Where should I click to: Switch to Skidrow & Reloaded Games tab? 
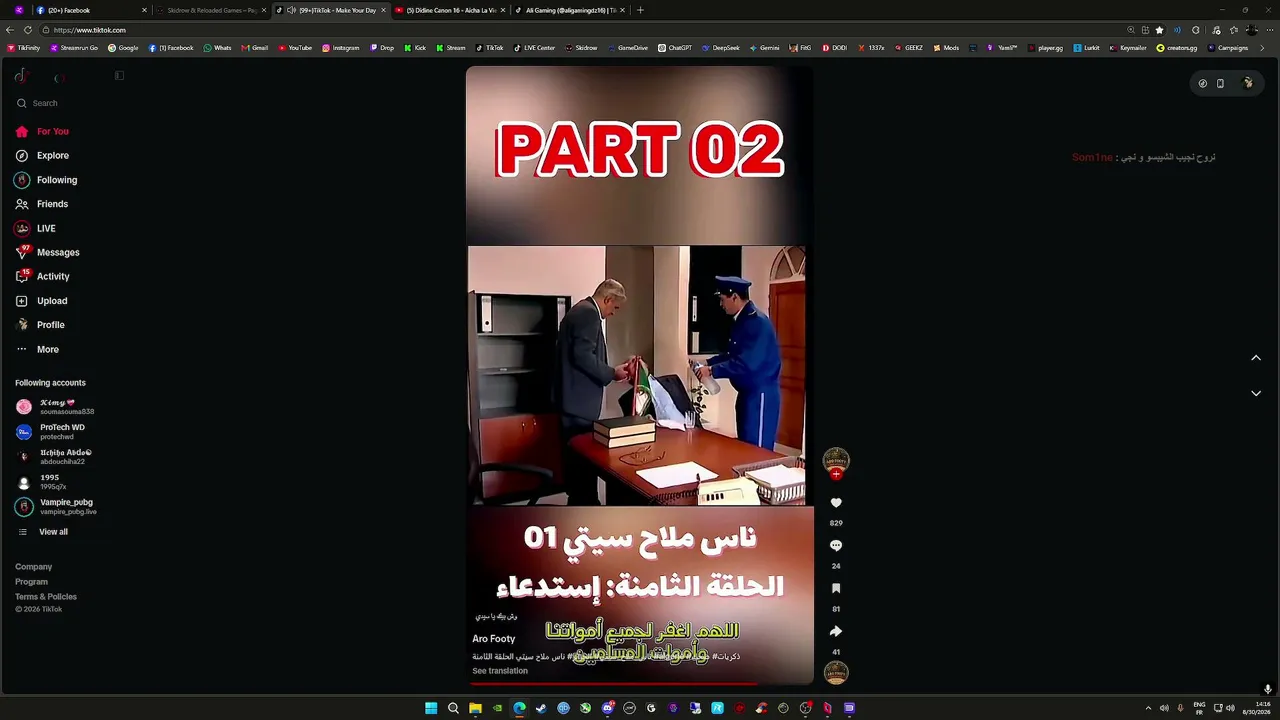[x=212, y=10]
